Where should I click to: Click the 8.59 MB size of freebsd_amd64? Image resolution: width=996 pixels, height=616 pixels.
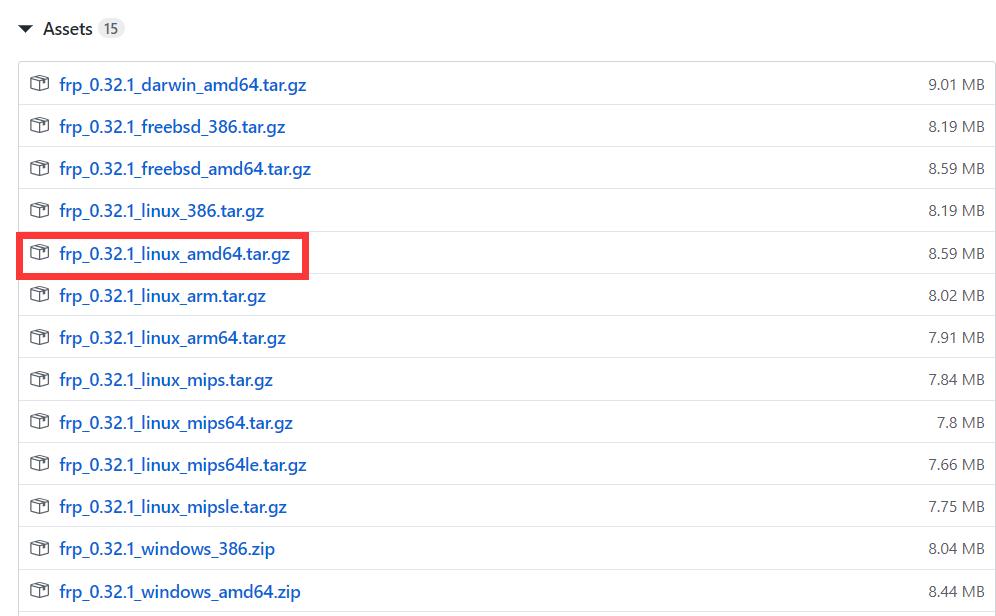tap(956, 169)
